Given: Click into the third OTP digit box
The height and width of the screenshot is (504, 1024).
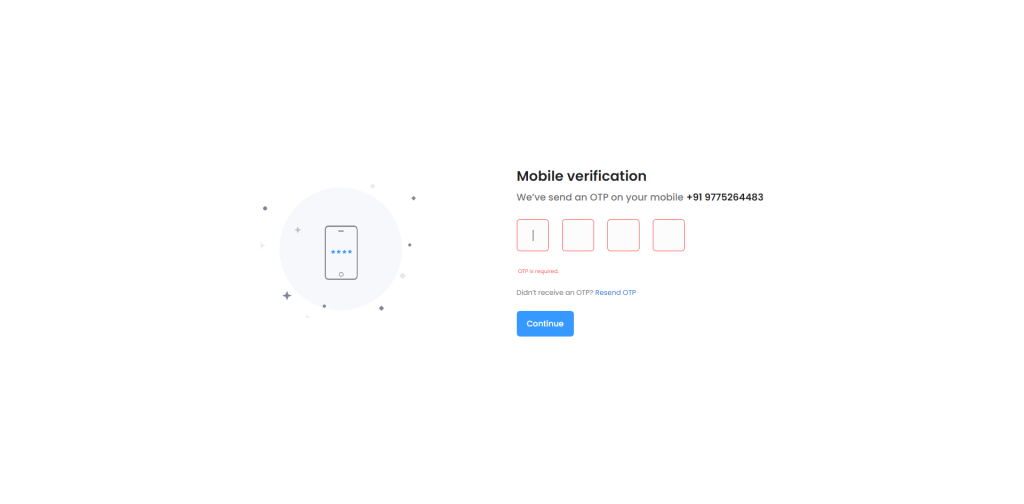Looking at the screenshot, I should [623, 236].
